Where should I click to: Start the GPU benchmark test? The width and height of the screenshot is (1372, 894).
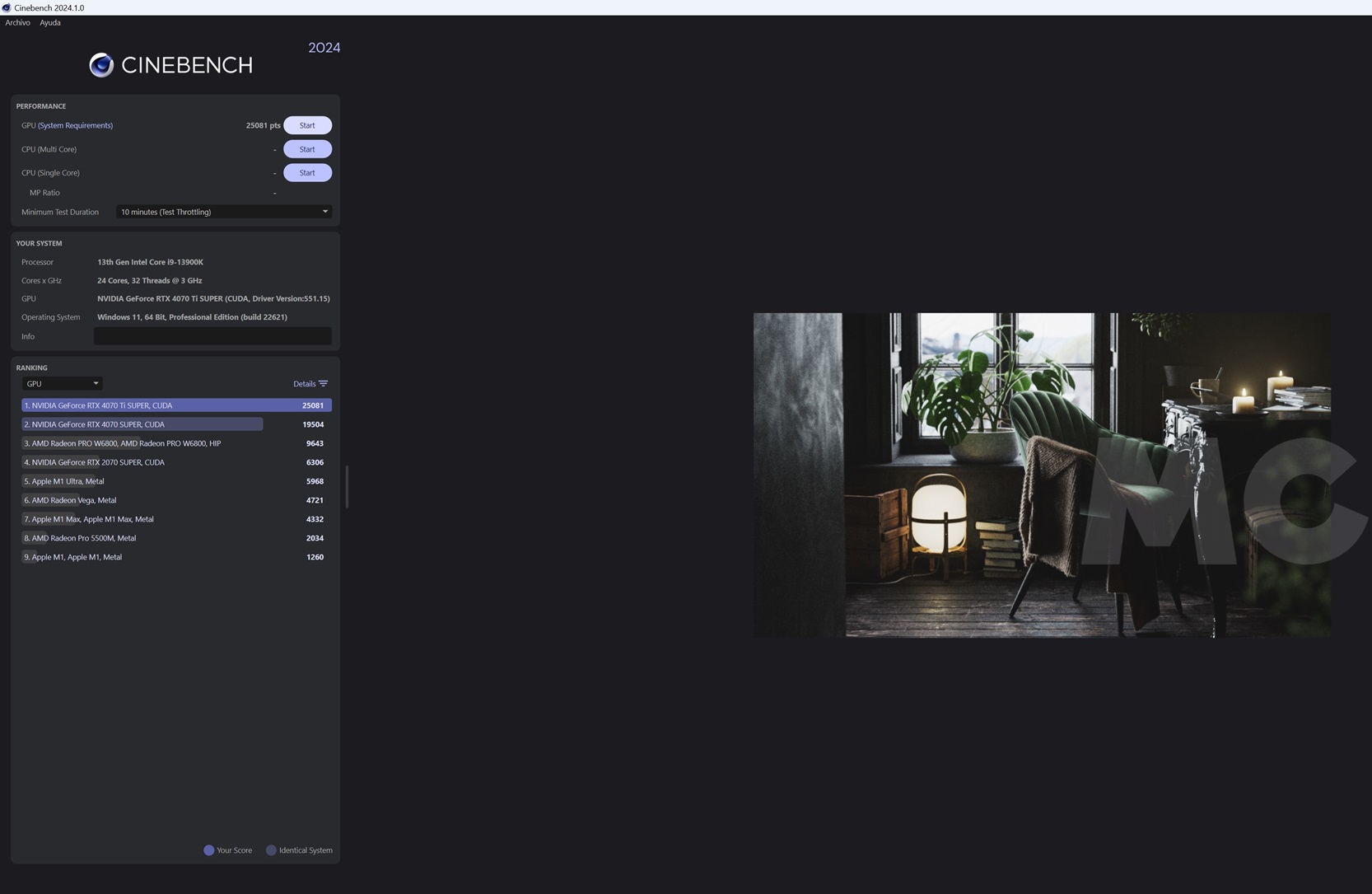point(307,125)
